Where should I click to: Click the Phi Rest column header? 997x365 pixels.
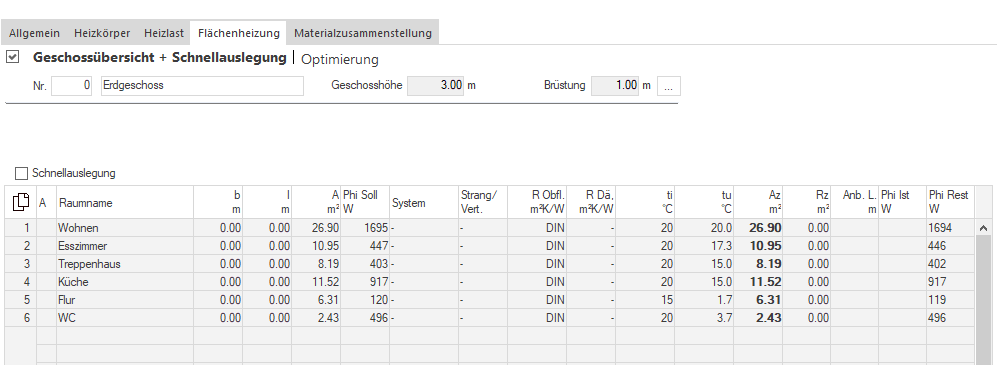(x=950, y=202)
